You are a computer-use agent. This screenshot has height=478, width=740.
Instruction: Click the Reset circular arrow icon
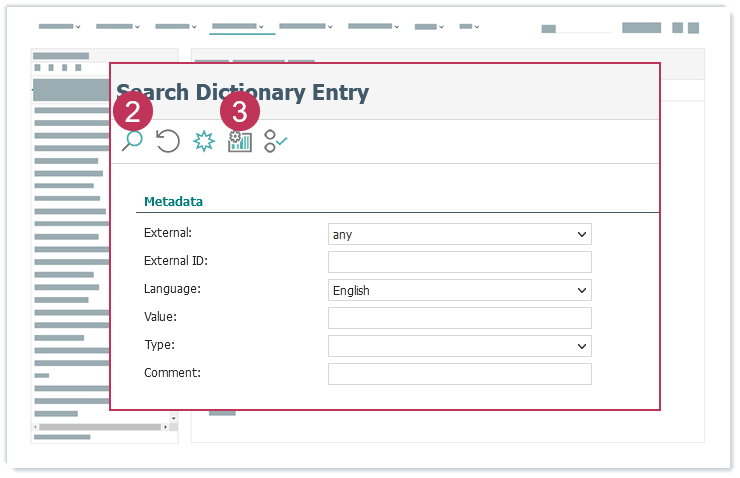pos(168,141)
